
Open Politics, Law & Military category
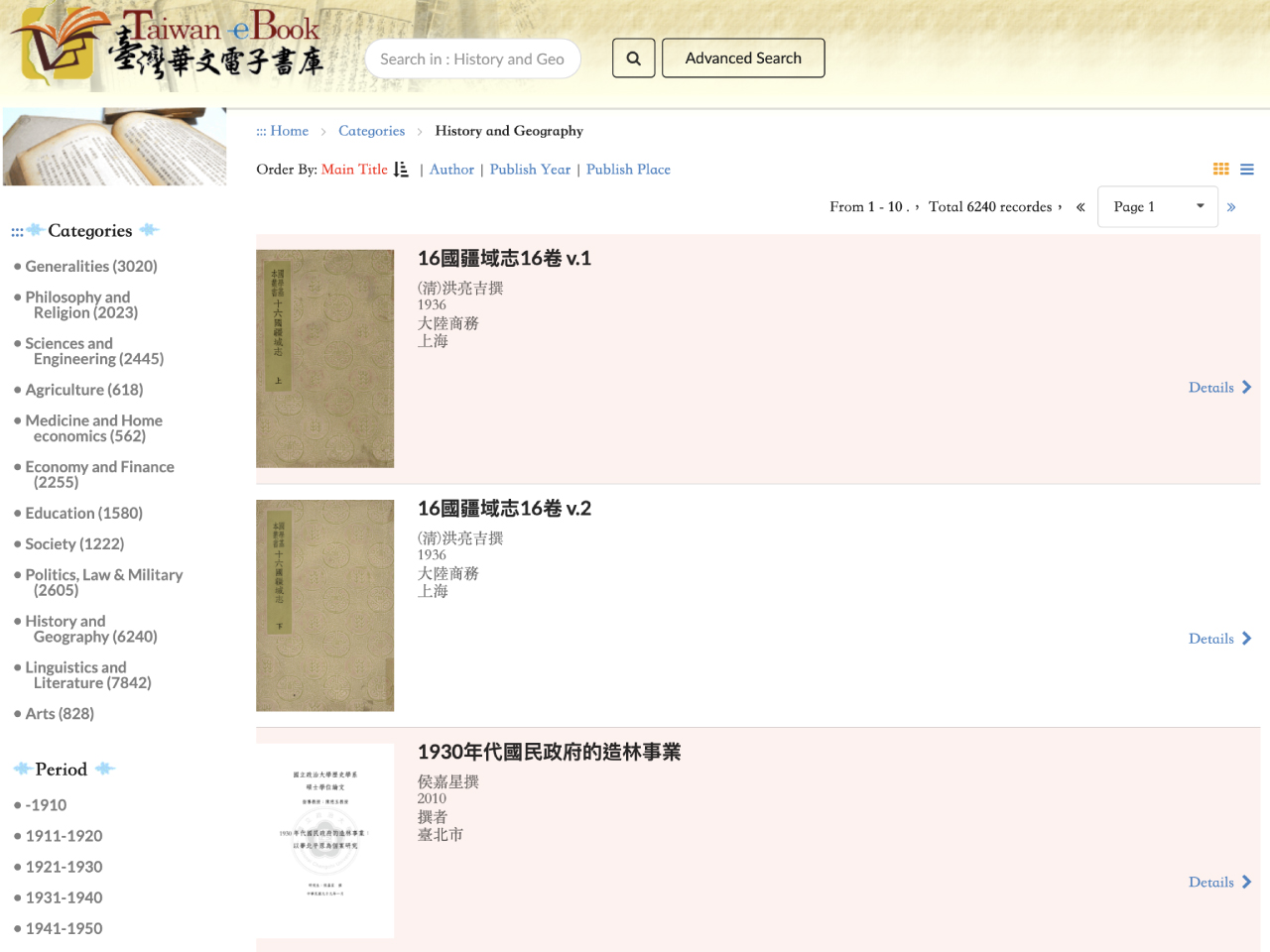point(104,582)
